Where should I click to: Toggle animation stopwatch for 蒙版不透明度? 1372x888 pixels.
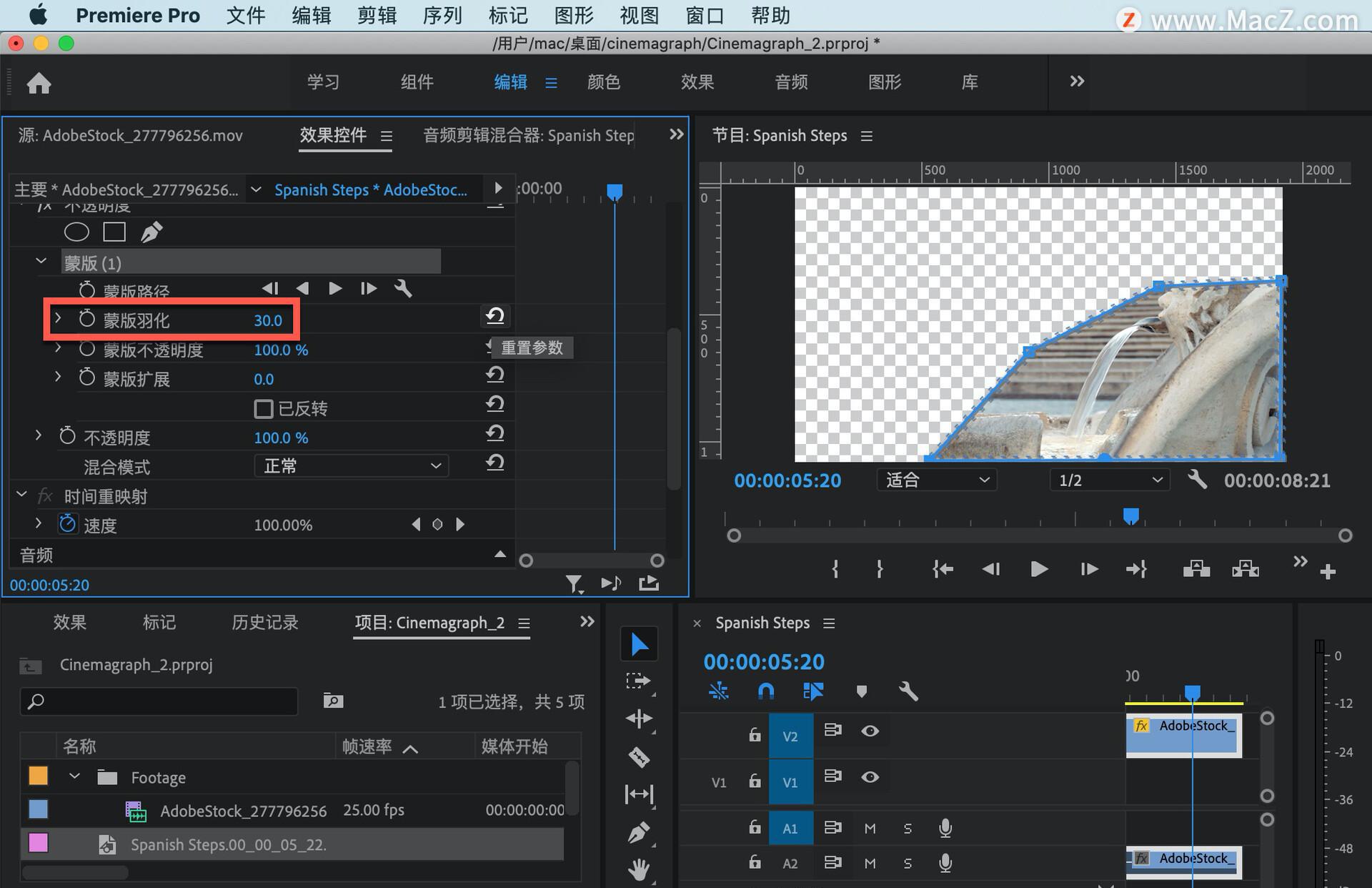[x=86, y=349]
